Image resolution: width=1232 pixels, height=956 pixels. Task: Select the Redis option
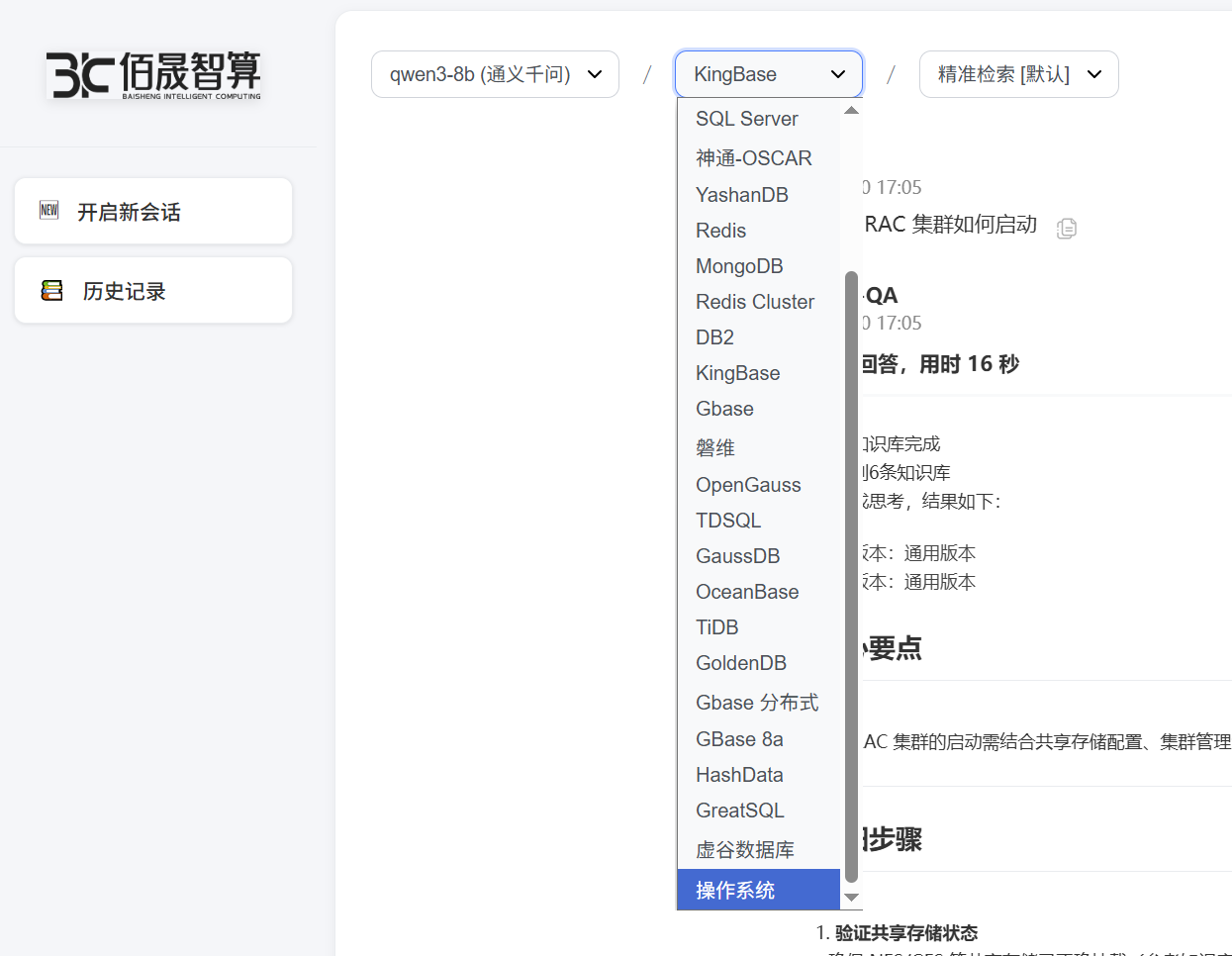759,231
